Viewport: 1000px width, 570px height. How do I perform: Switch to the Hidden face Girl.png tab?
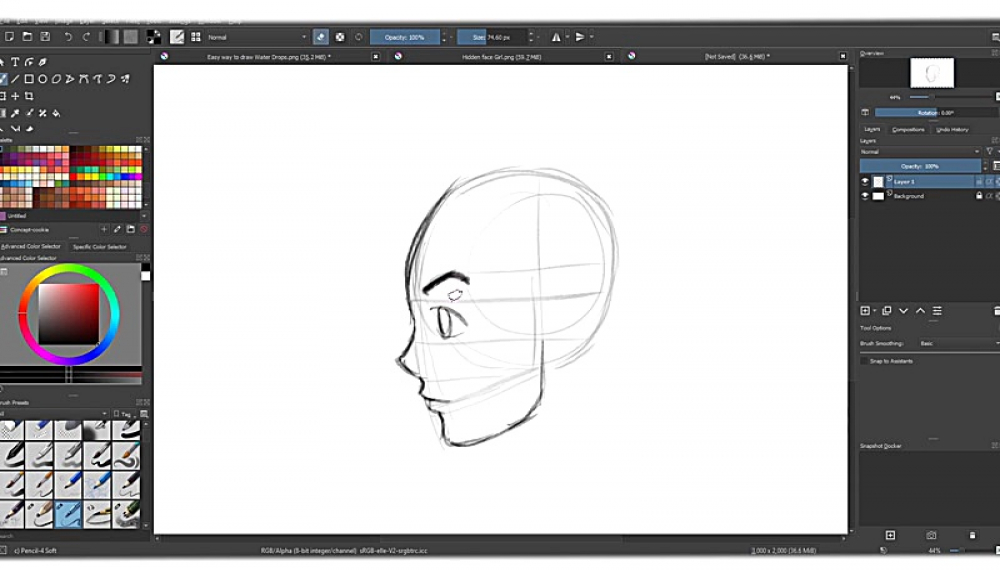(x=500, y=57)
